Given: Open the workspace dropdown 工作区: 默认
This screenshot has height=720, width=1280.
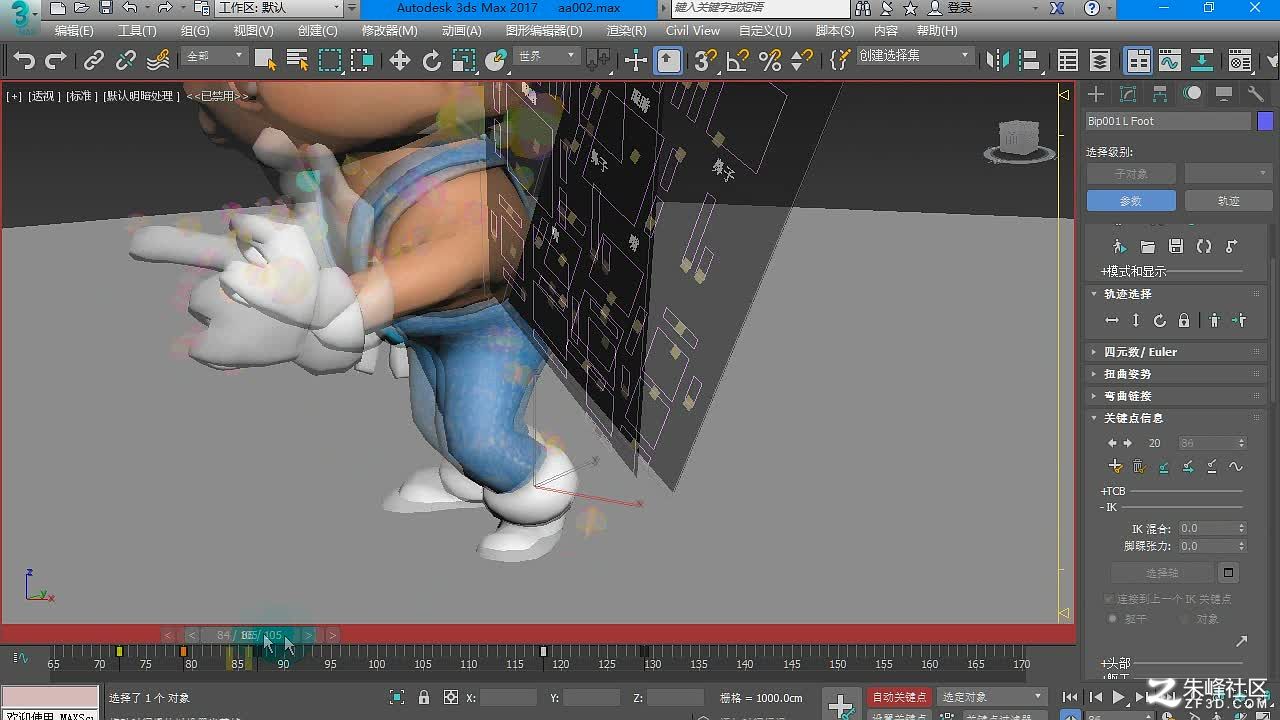Looking at the screenshot, I should coord(279,8).
